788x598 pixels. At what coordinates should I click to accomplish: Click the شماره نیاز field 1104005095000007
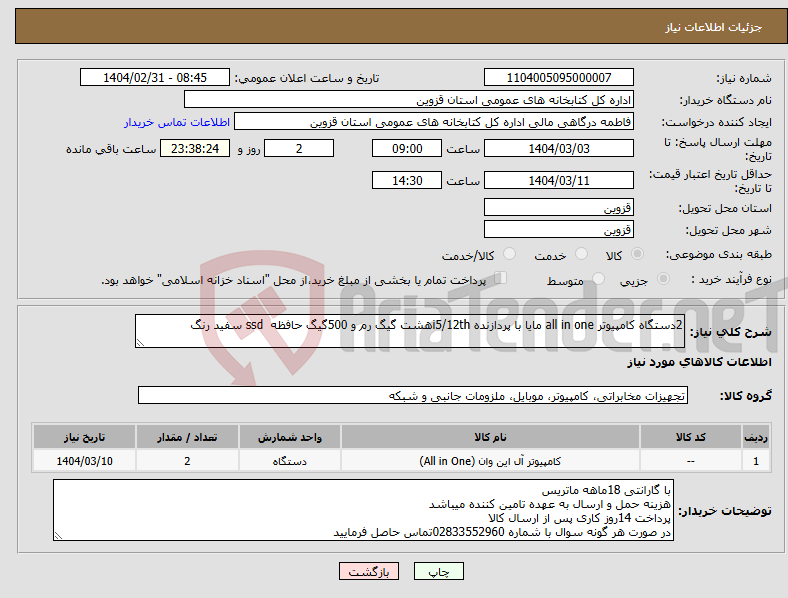click(559, 77)
